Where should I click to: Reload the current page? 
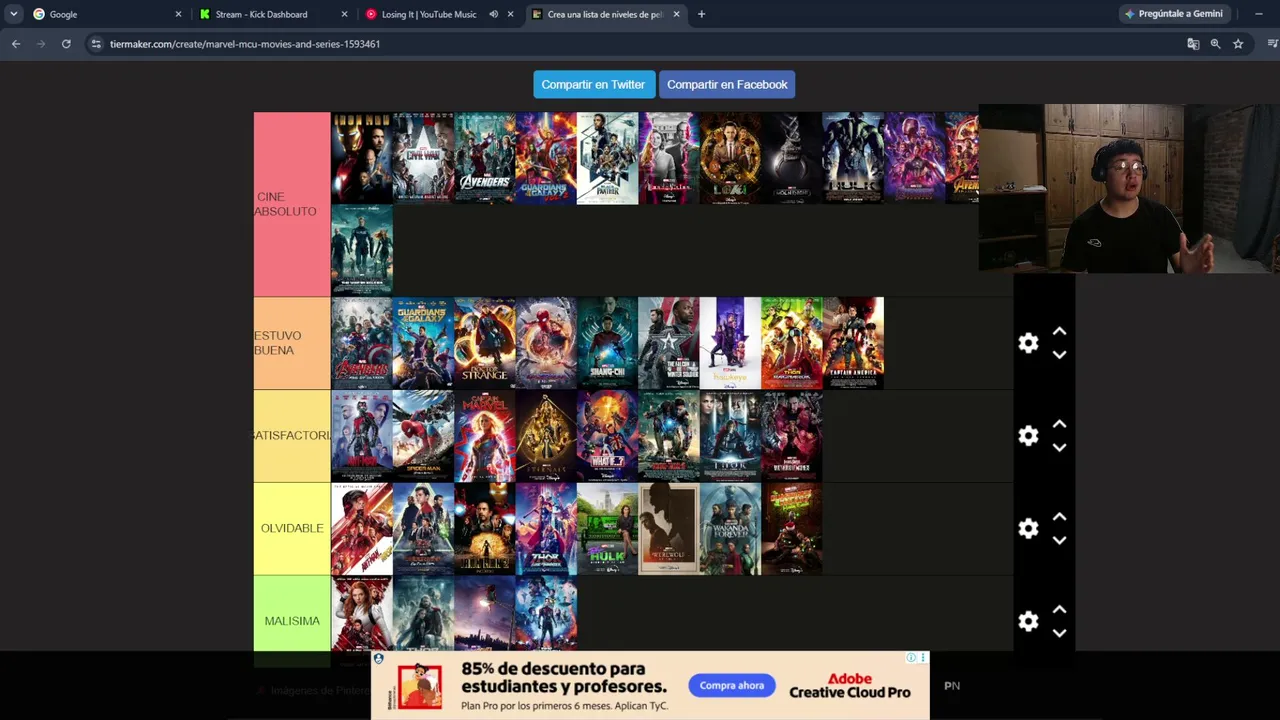coord(66,44)
